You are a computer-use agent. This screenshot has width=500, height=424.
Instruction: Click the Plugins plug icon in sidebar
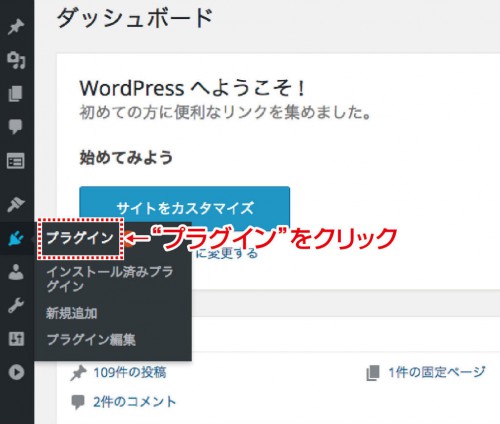(16, 238)
